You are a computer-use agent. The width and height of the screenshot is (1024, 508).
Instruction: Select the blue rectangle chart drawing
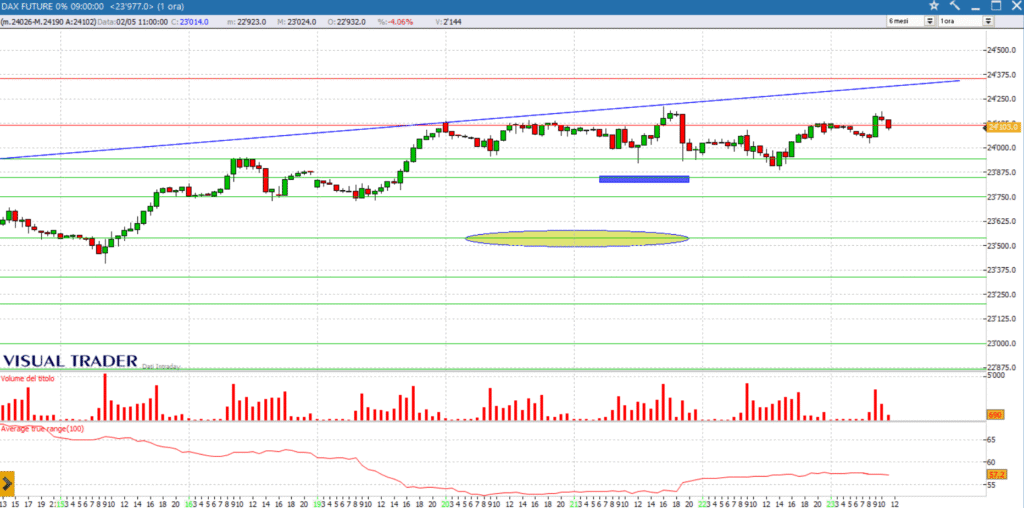pos(645,179)
